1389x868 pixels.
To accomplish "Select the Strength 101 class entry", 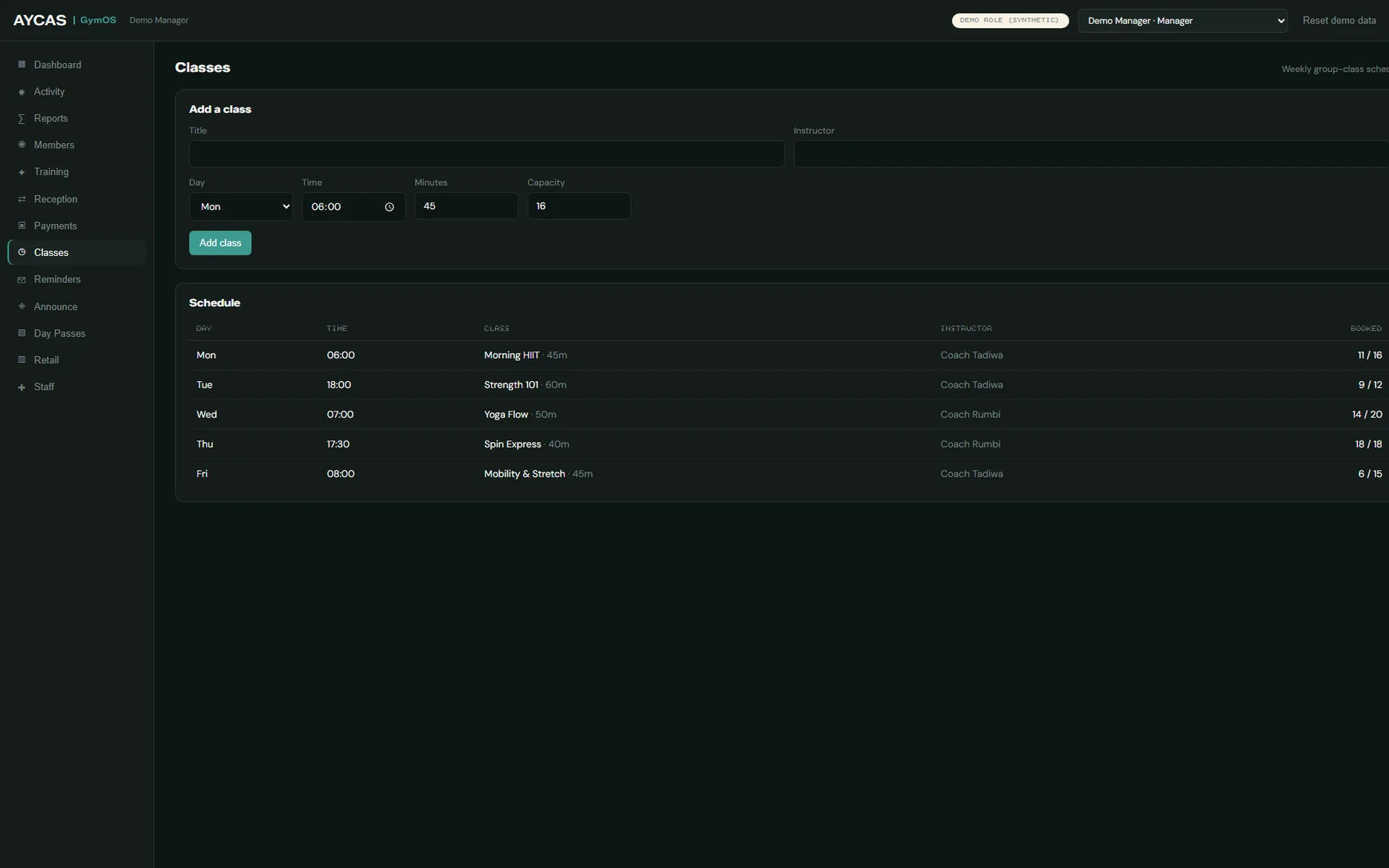I will (789, 385).
